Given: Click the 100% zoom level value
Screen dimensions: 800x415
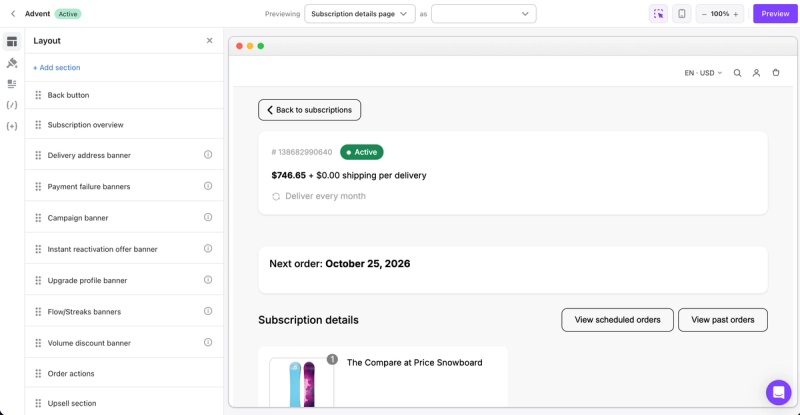Looking at the screenshot, I should (719, 14).
